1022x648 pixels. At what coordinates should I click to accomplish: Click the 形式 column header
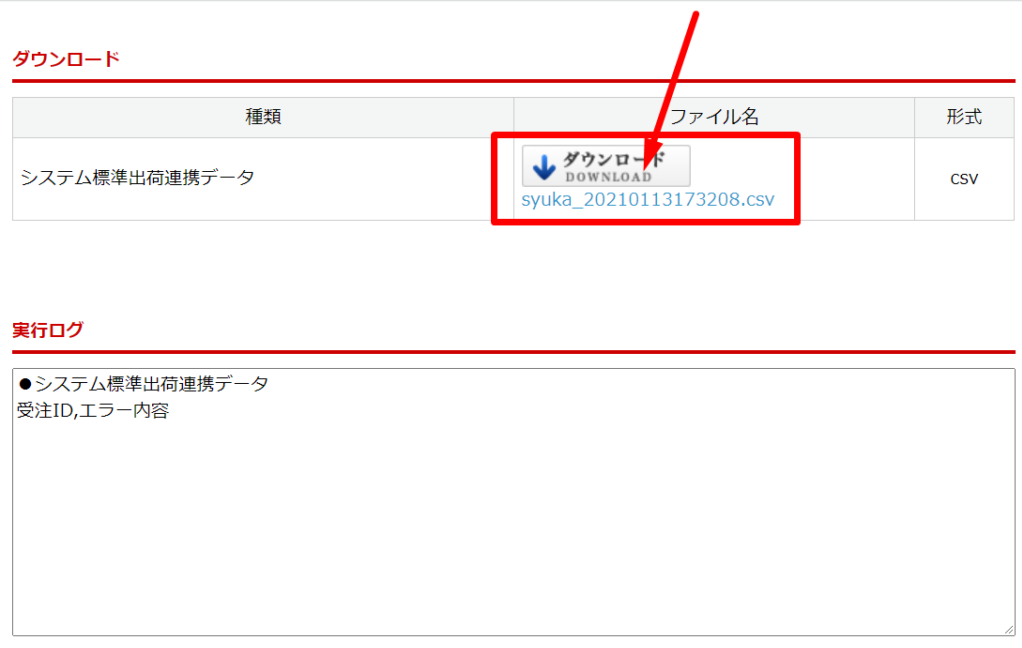point(964,117)
